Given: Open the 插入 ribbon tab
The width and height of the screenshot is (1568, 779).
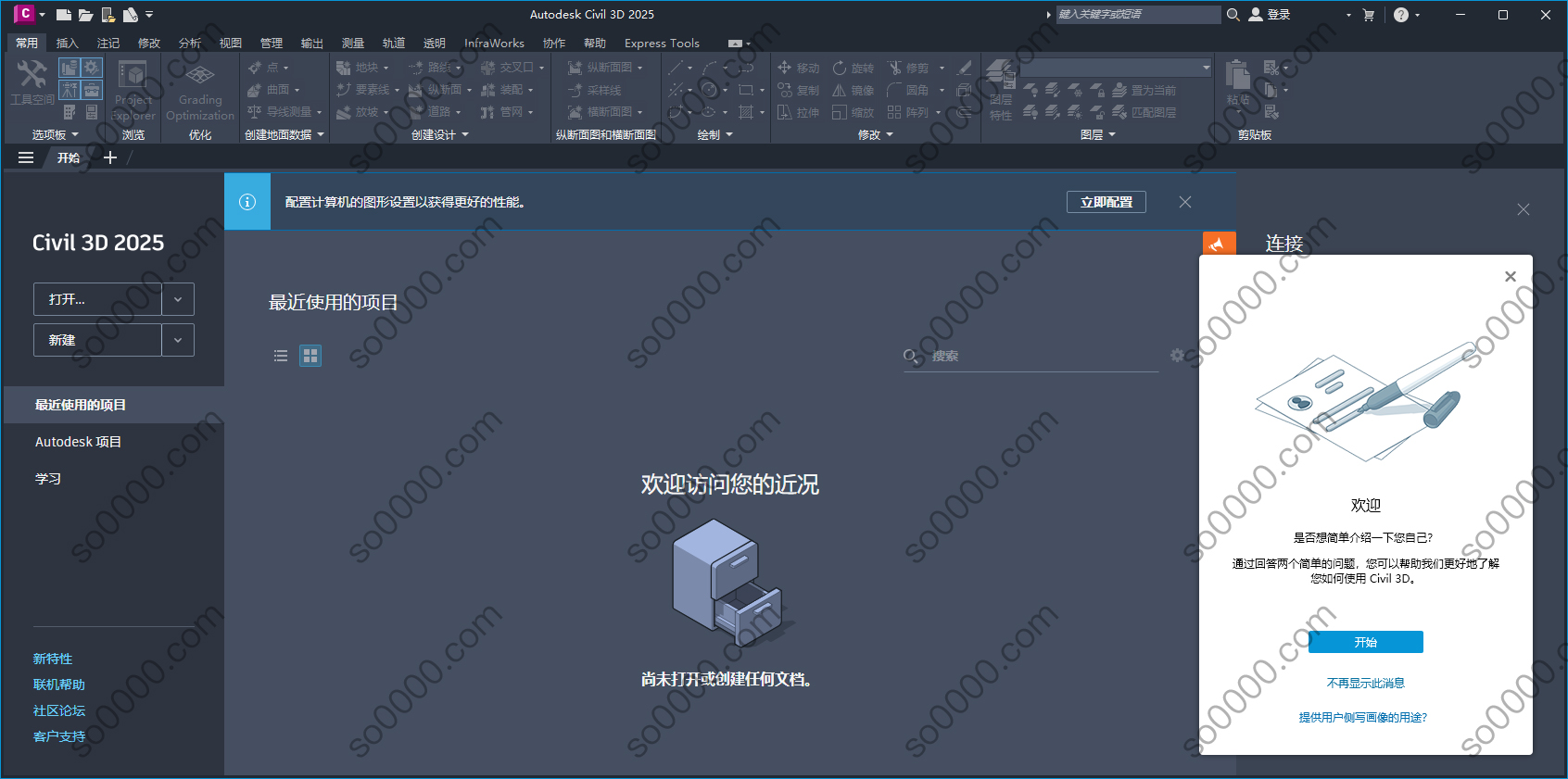Looking at the screenshot, I should pyautogui.click(x=68, y=43).
